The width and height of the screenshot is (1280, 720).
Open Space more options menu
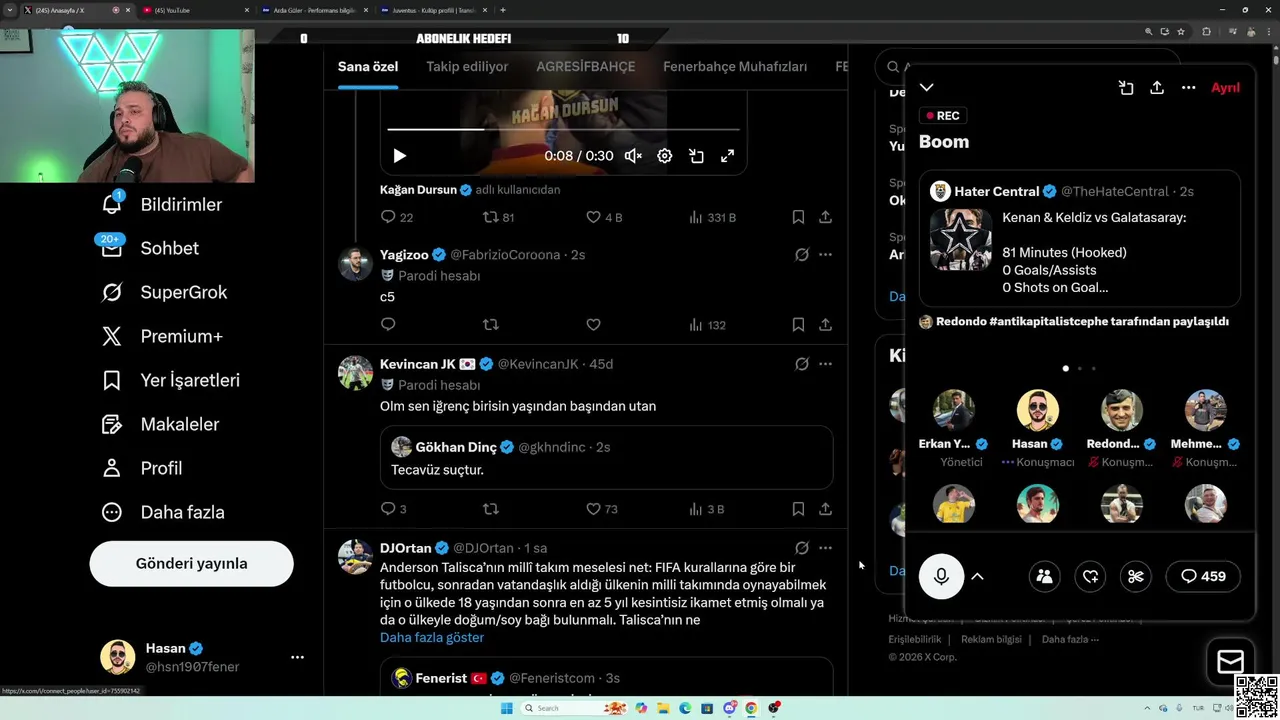click(1188, 88)
